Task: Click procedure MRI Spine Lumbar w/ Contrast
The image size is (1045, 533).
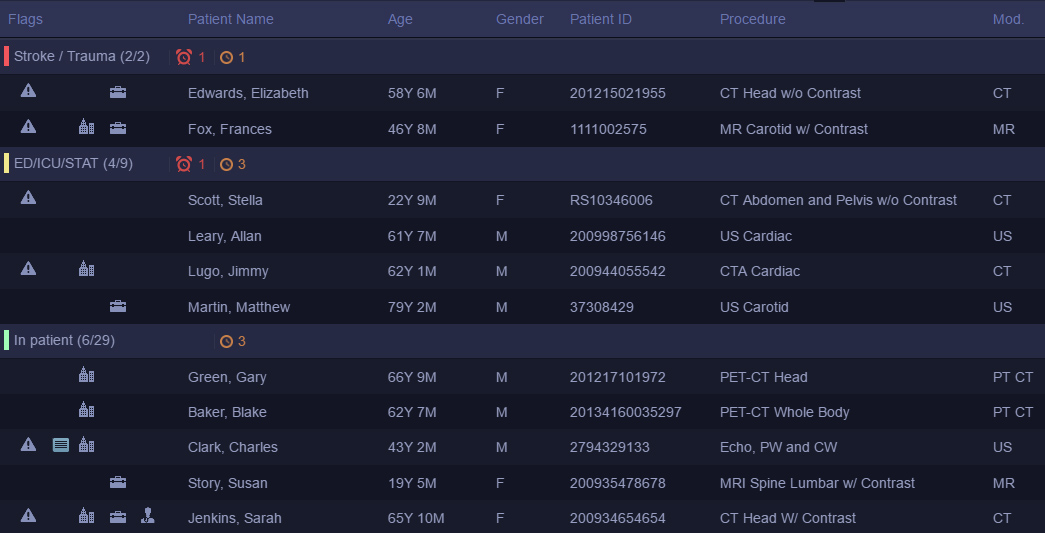Action: pyautogui.click(x=817, y=484)
